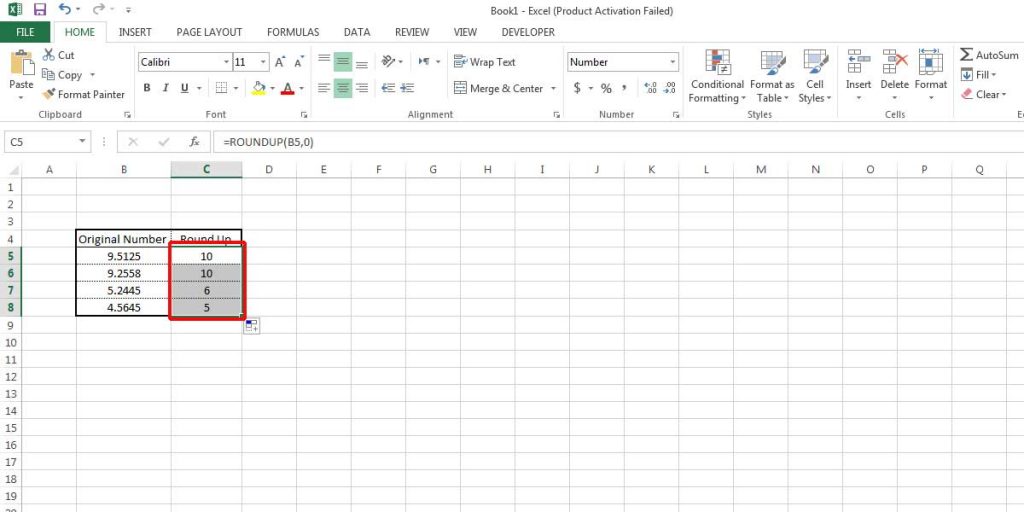Click the Delete cells icon
1024x512 pixels.
pyautogui.click(x=895, y=62)
